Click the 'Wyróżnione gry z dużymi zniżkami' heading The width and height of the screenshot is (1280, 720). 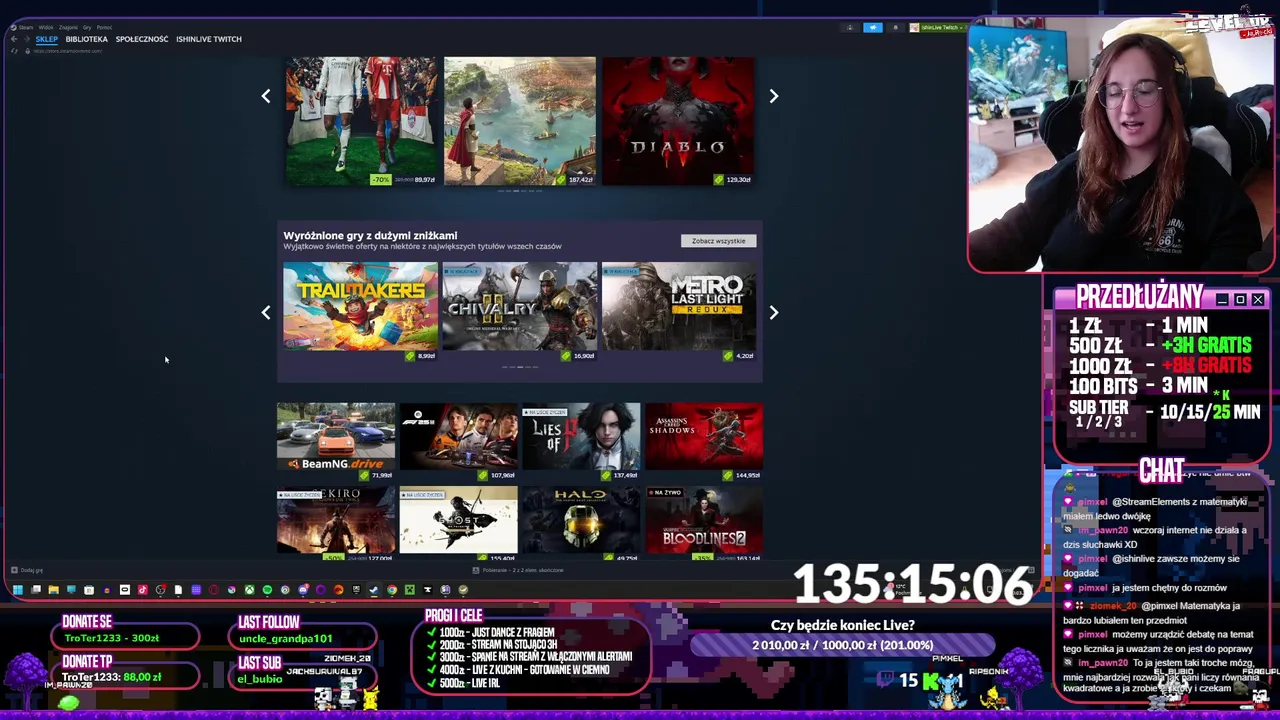pyautogui.click(x=370, y=236)
